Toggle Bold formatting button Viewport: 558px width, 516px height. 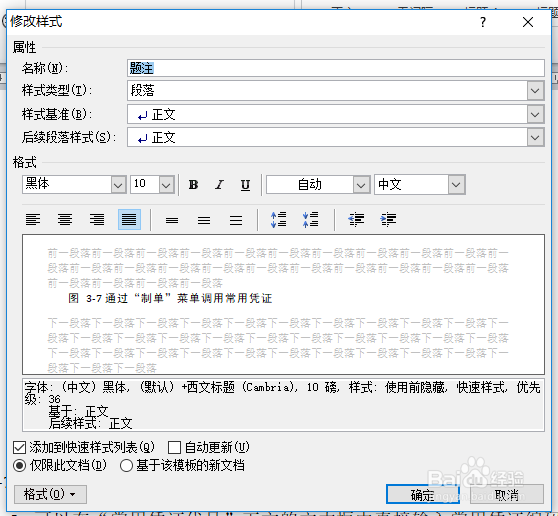(193, 185)
